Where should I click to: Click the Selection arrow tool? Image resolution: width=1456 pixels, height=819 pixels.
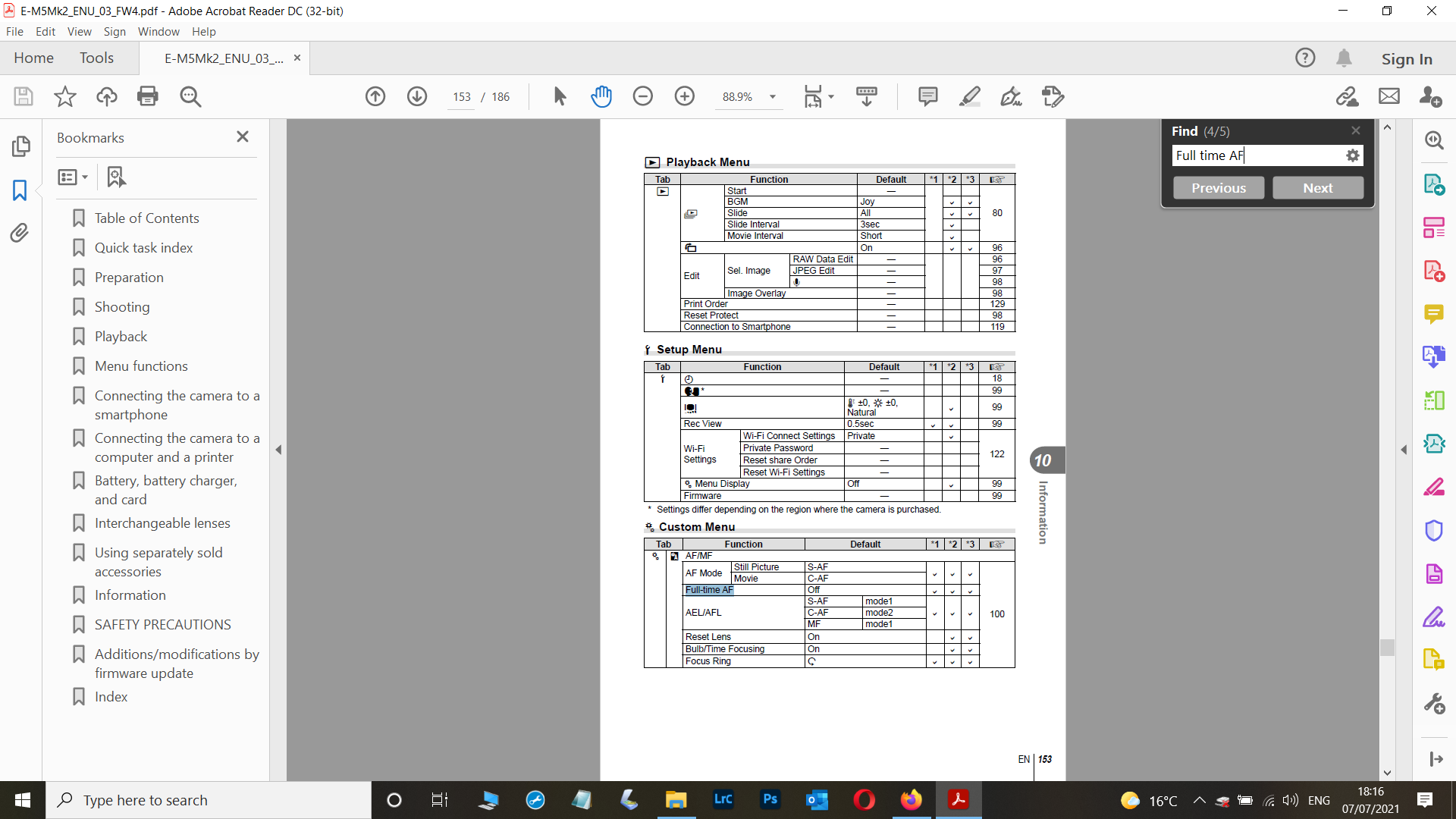pyautogui.click(x=560, y=96)
